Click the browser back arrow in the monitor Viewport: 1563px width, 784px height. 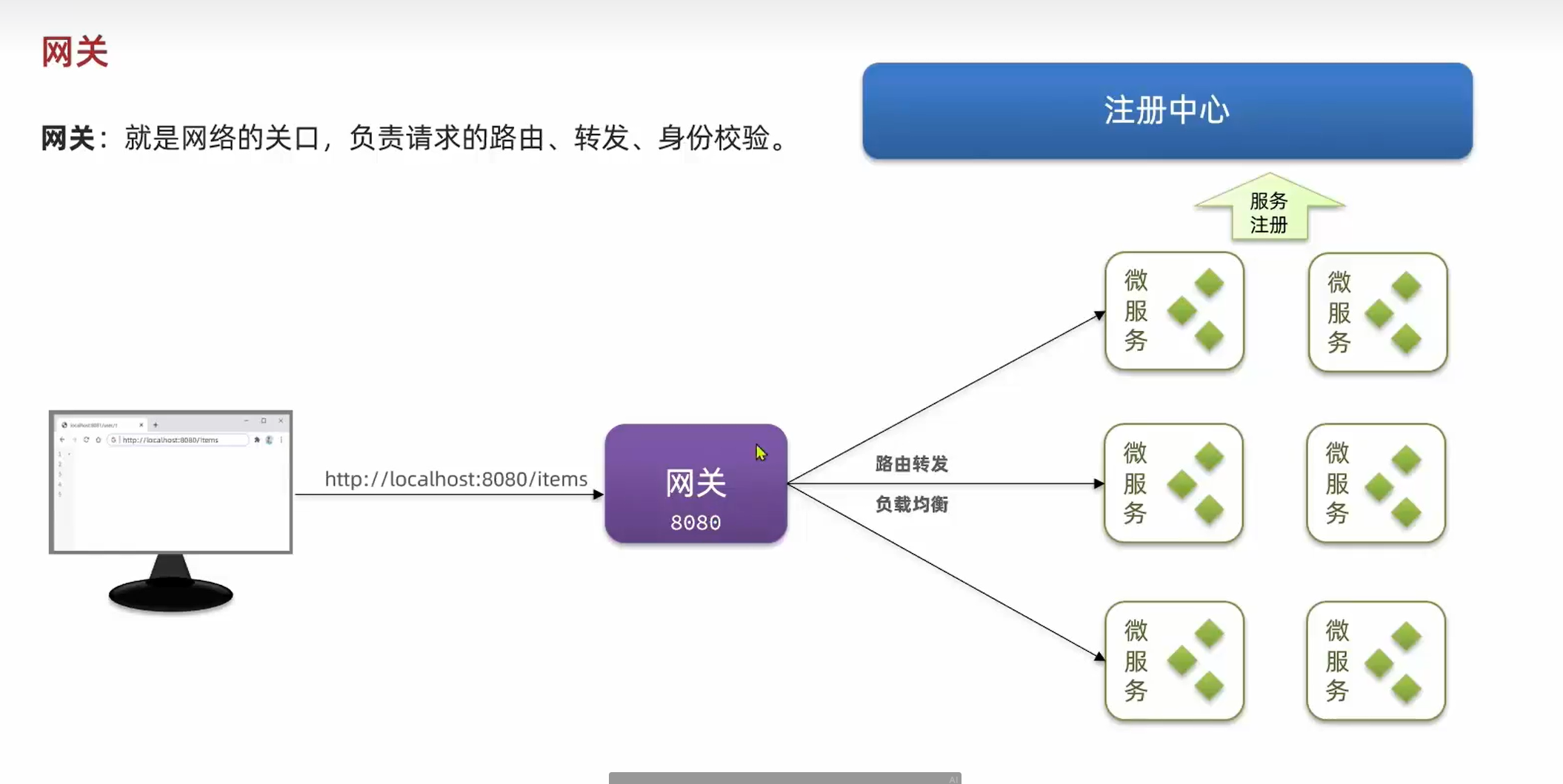(x=62, y=440)
